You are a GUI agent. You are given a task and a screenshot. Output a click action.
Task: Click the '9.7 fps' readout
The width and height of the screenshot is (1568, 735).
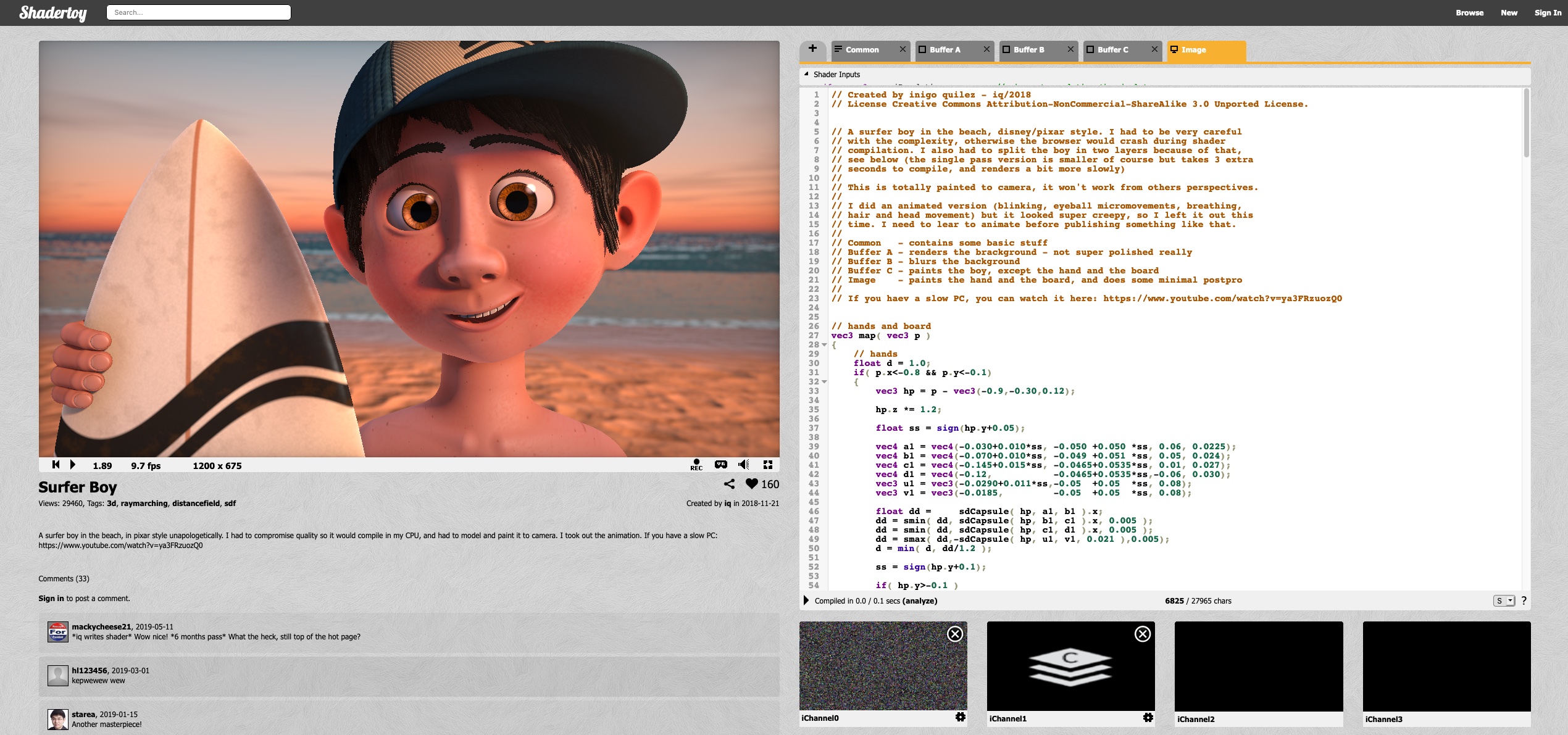(x=146, y=466)
